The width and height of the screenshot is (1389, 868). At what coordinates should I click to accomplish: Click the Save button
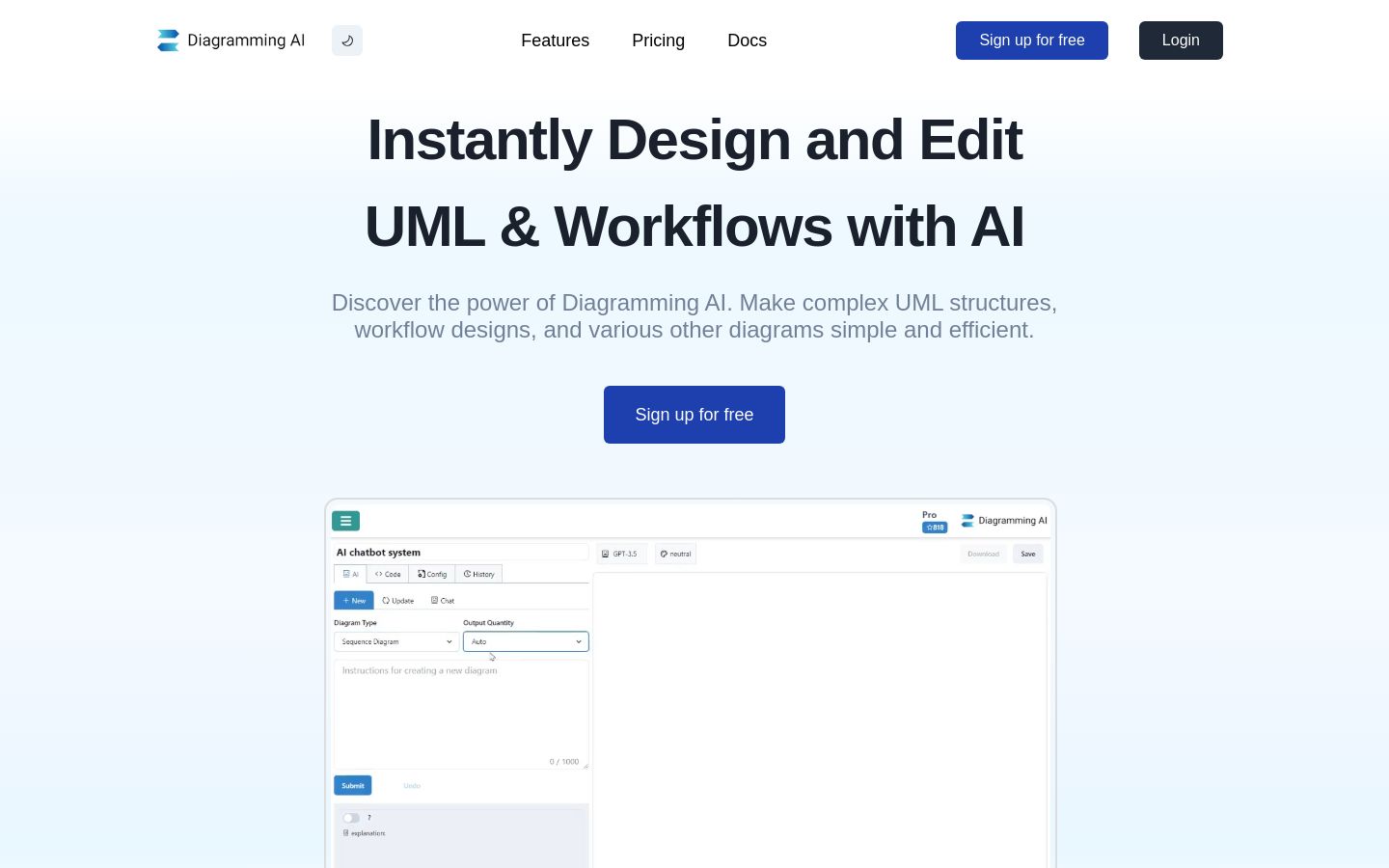[x=1028, y=554]
